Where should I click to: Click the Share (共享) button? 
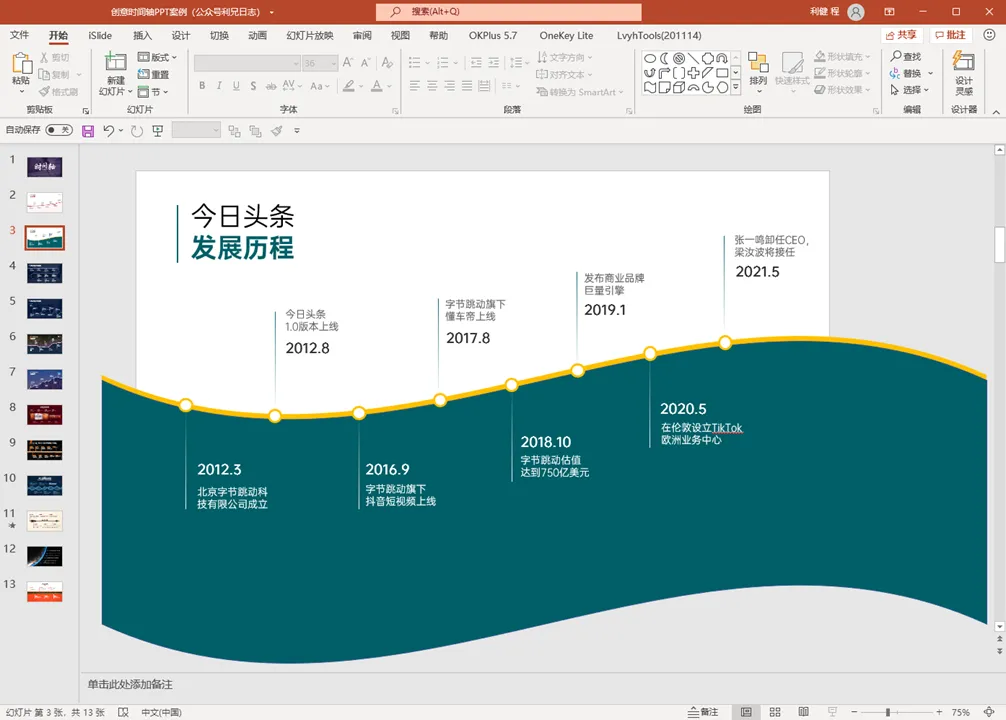click(902, 35)
